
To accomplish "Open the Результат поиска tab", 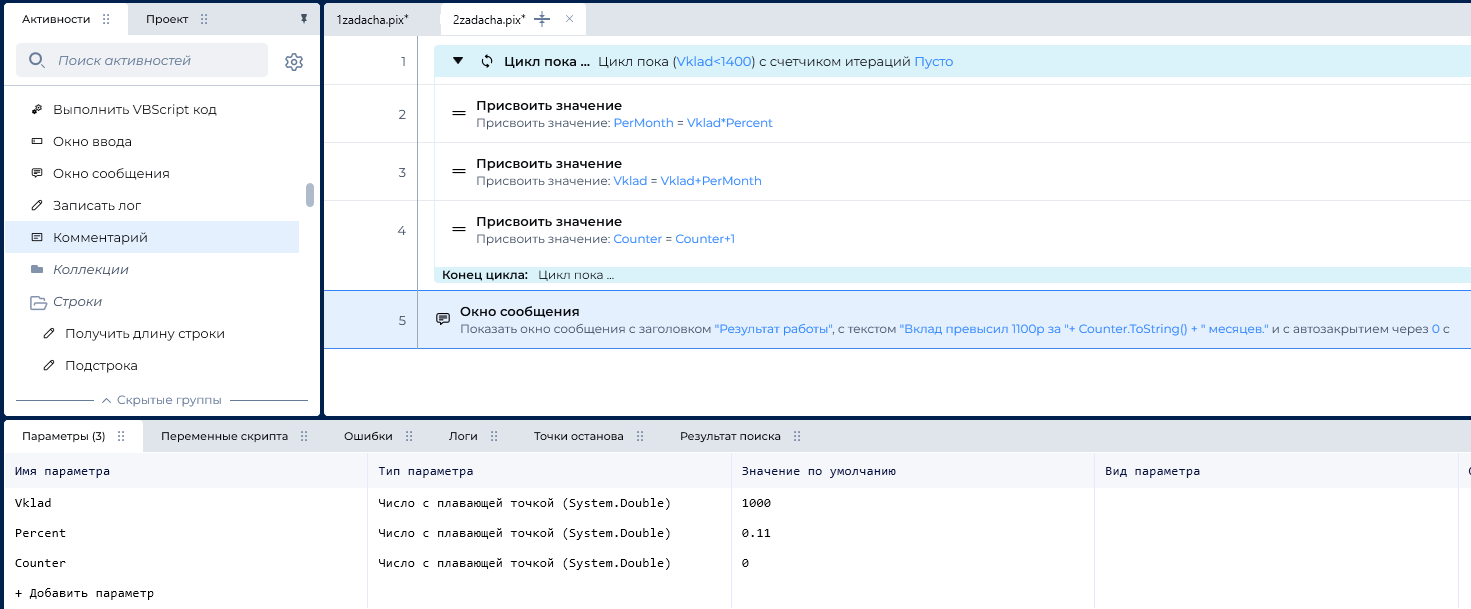I will tap(730, 436).
